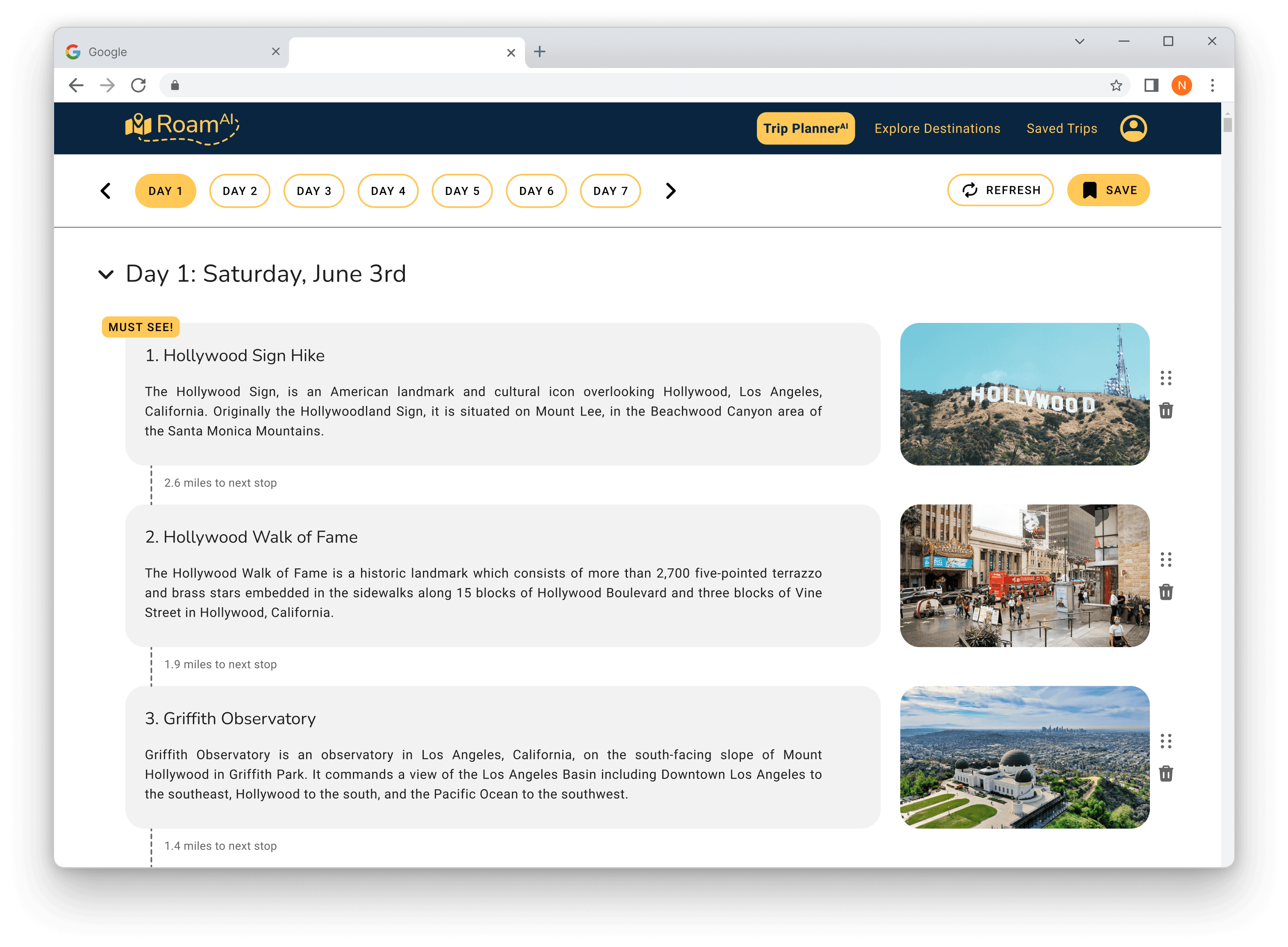Open the Explore Destinations menu item
This screenshot has height=947, width=1288.
(937, 128)
